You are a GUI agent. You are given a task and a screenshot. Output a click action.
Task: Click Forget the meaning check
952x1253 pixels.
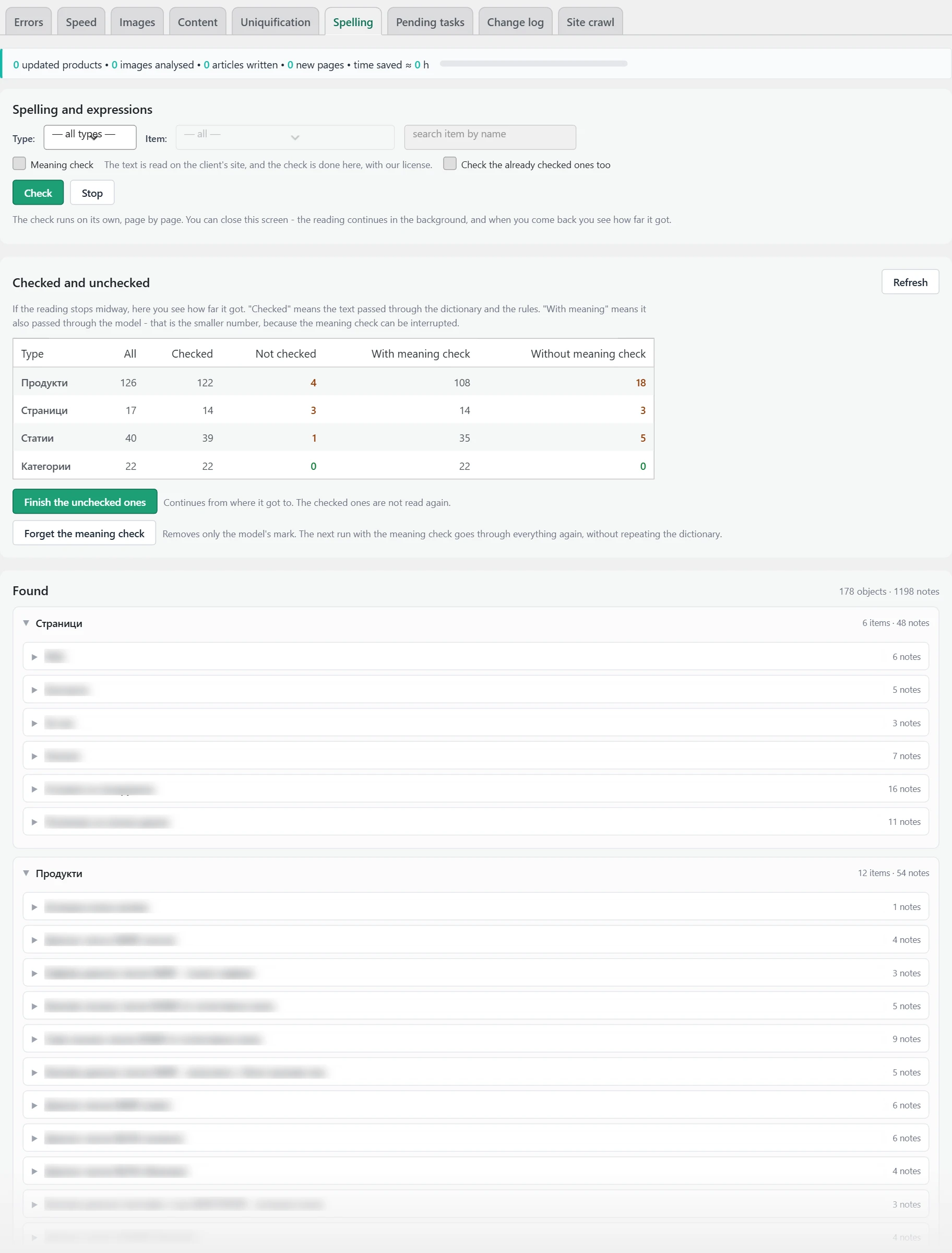[x=85, y=533]
